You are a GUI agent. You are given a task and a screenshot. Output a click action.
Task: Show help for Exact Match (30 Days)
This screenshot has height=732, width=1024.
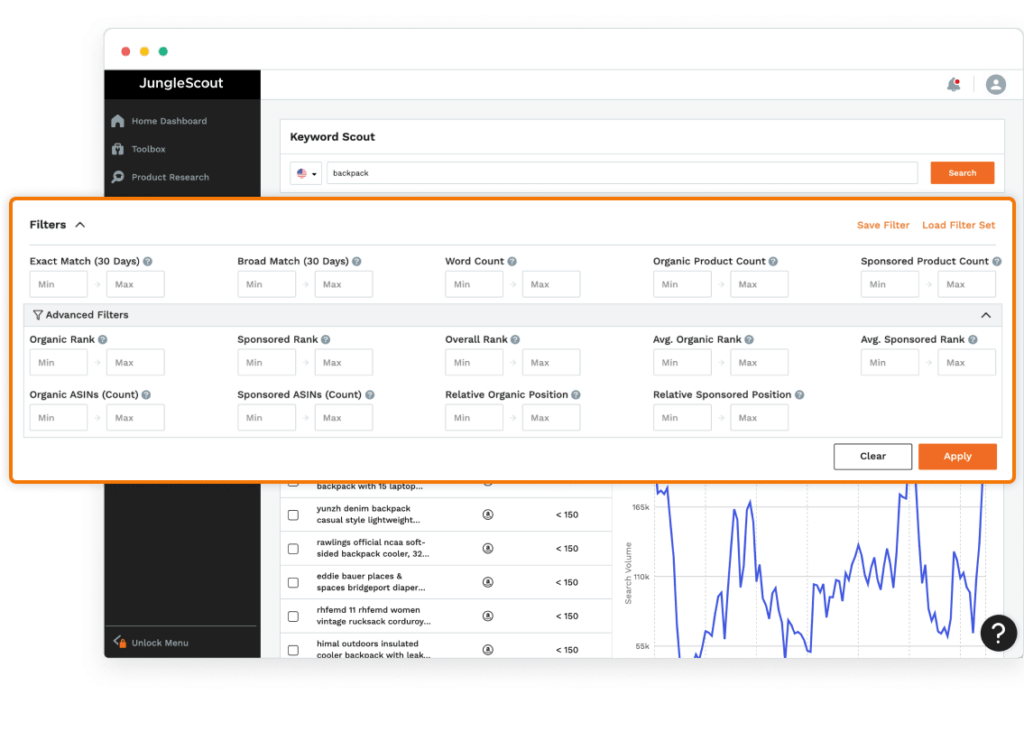click(148, 261)
